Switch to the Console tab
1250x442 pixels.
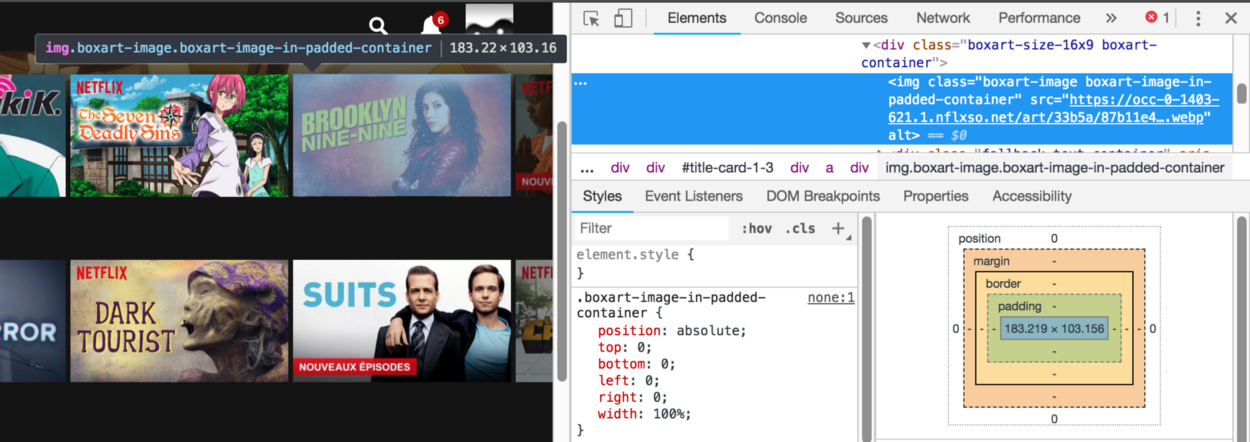781,18
